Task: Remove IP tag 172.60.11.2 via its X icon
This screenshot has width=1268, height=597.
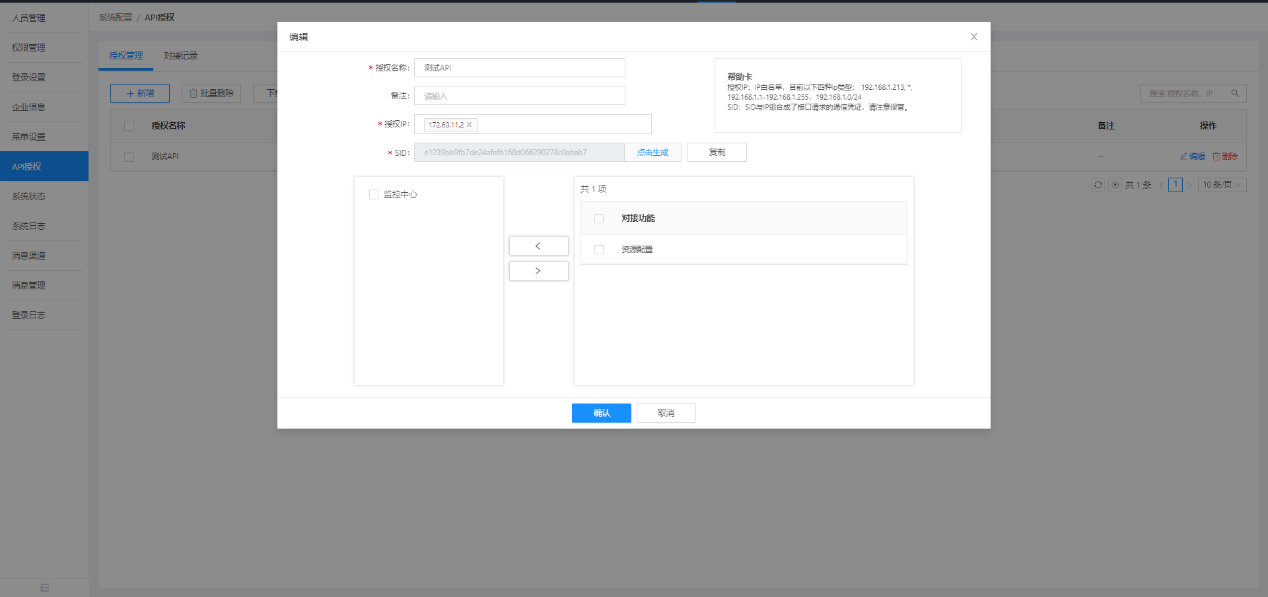Action: (469, 125)
